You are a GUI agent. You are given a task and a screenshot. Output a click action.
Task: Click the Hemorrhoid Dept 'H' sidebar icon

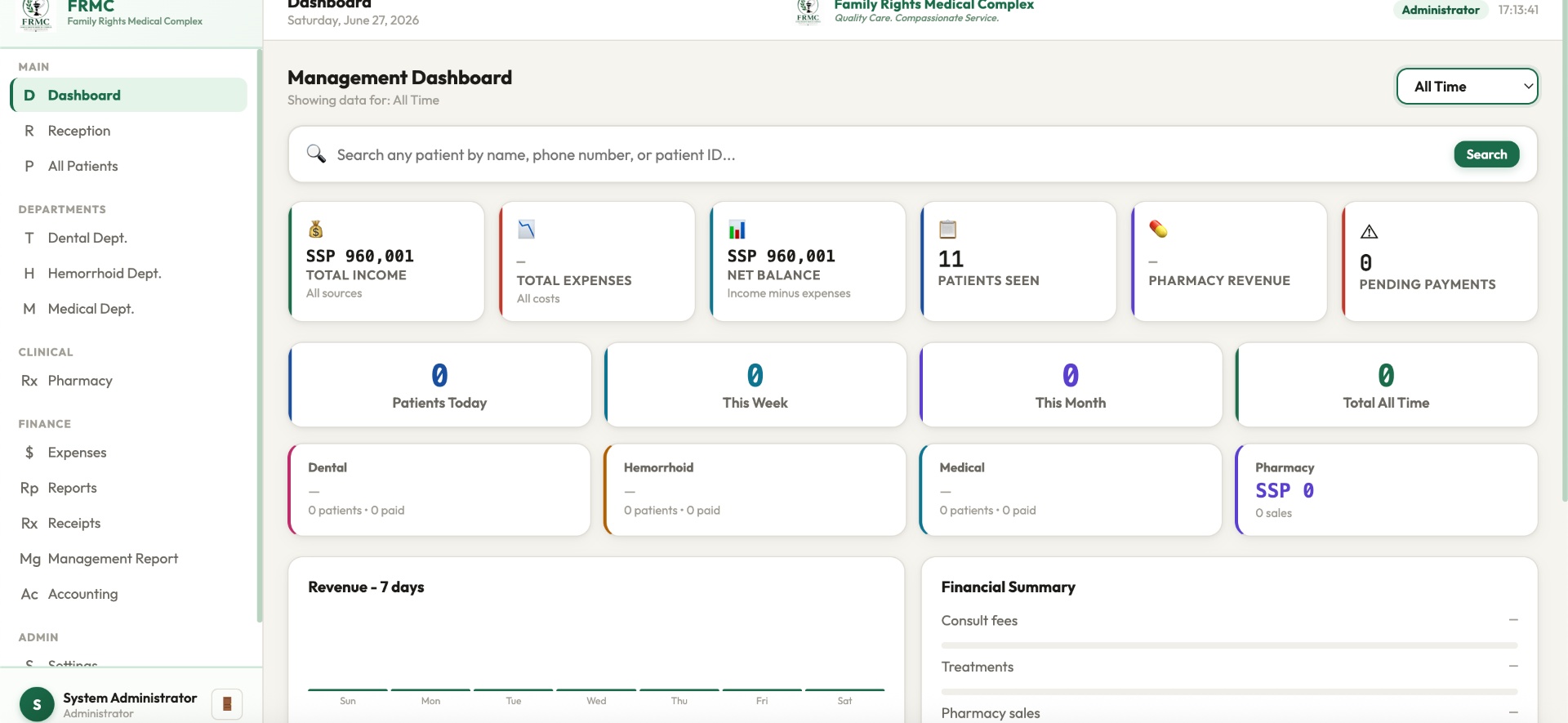tap(29, 273)
